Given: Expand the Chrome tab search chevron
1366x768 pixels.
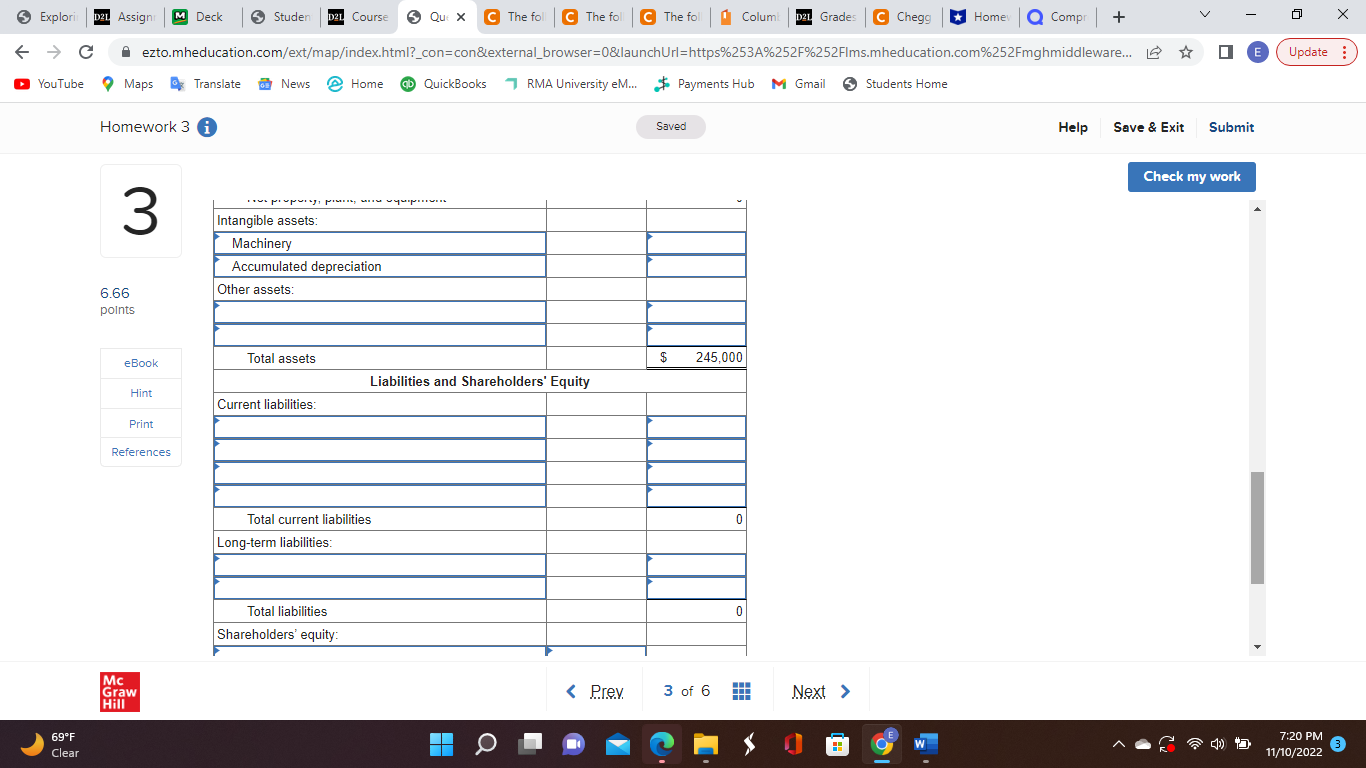Looking at the screenshot, I should point(1203,17).
